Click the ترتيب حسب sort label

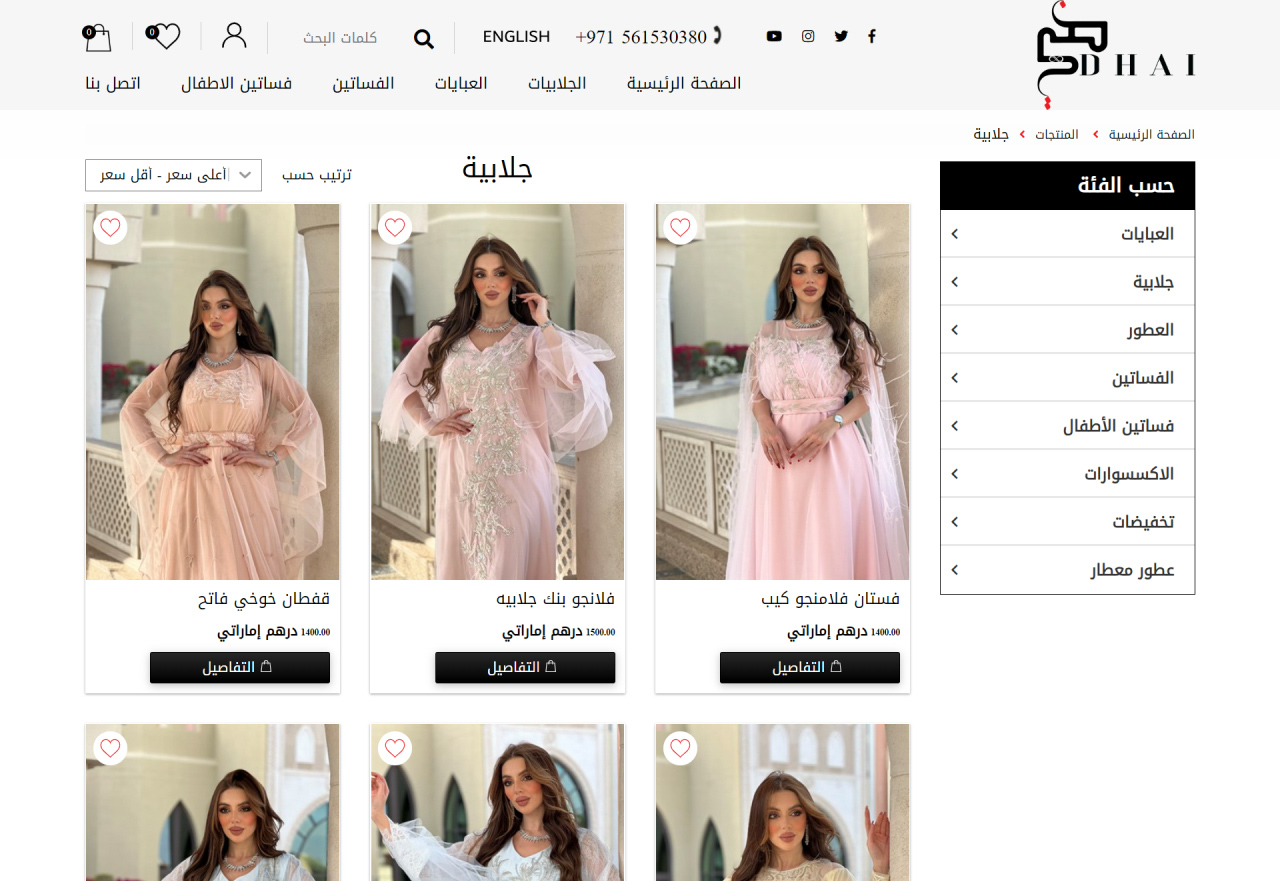click(x=317, y=175)
